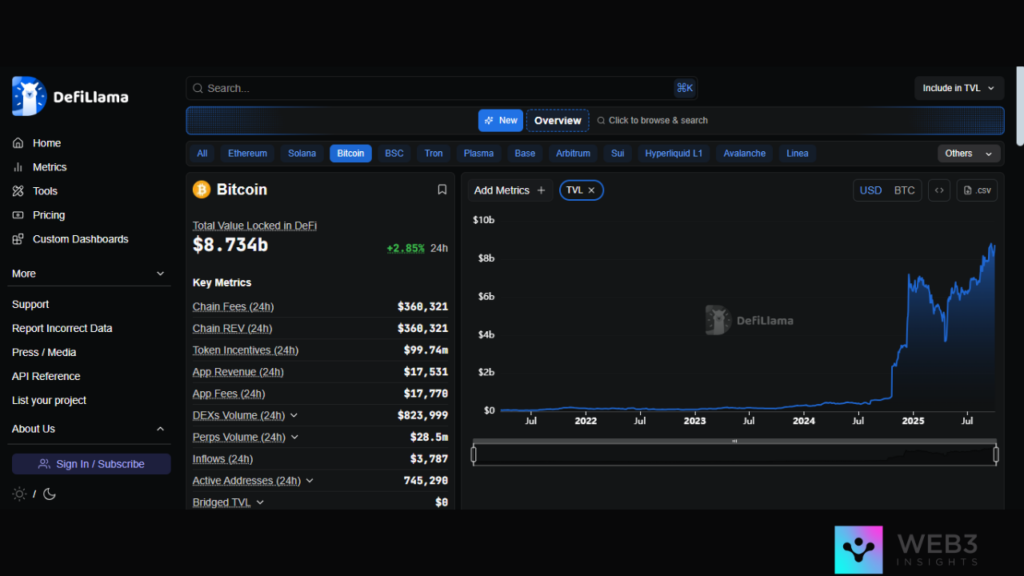The image size is (1024, 576).
Task: Expand DEXs Volume (24h) details
Action: 294,416
